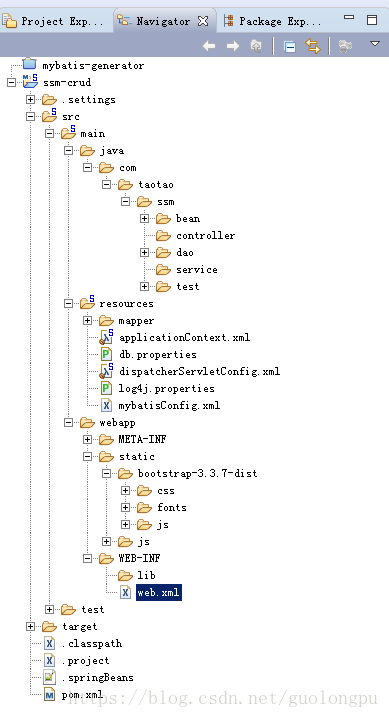Expand the fonts folder
Viewport: 389px width, 718px height.
click(125, 507)
